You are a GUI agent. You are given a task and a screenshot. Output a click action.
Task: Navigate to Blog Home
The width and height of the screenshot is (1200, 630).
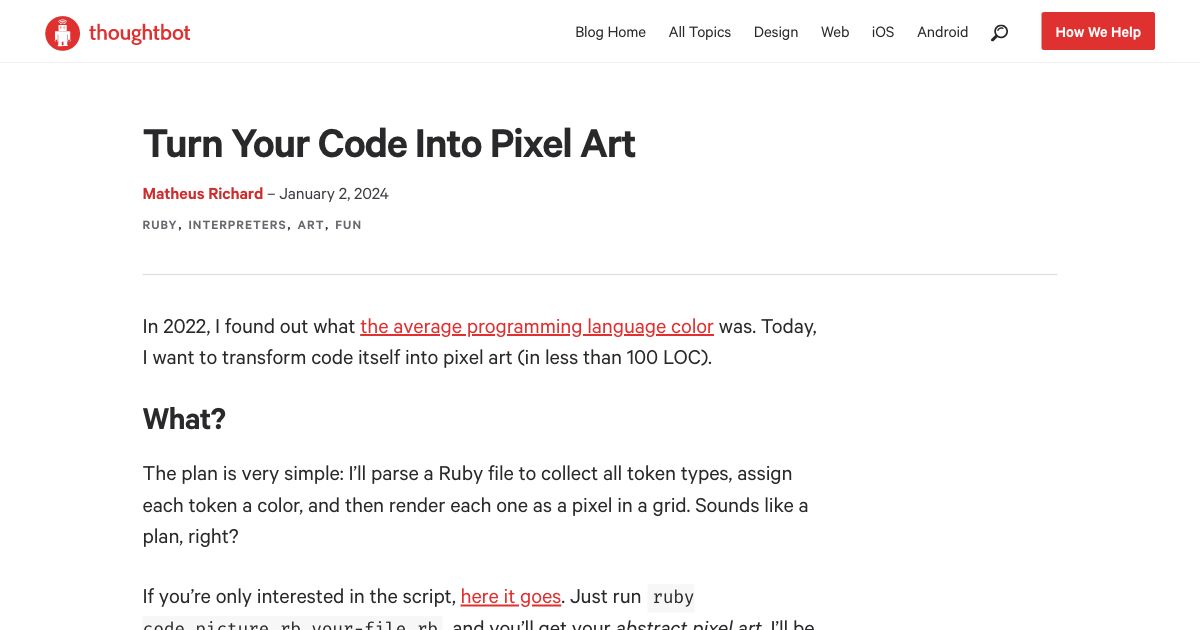(x=610, y=32)
